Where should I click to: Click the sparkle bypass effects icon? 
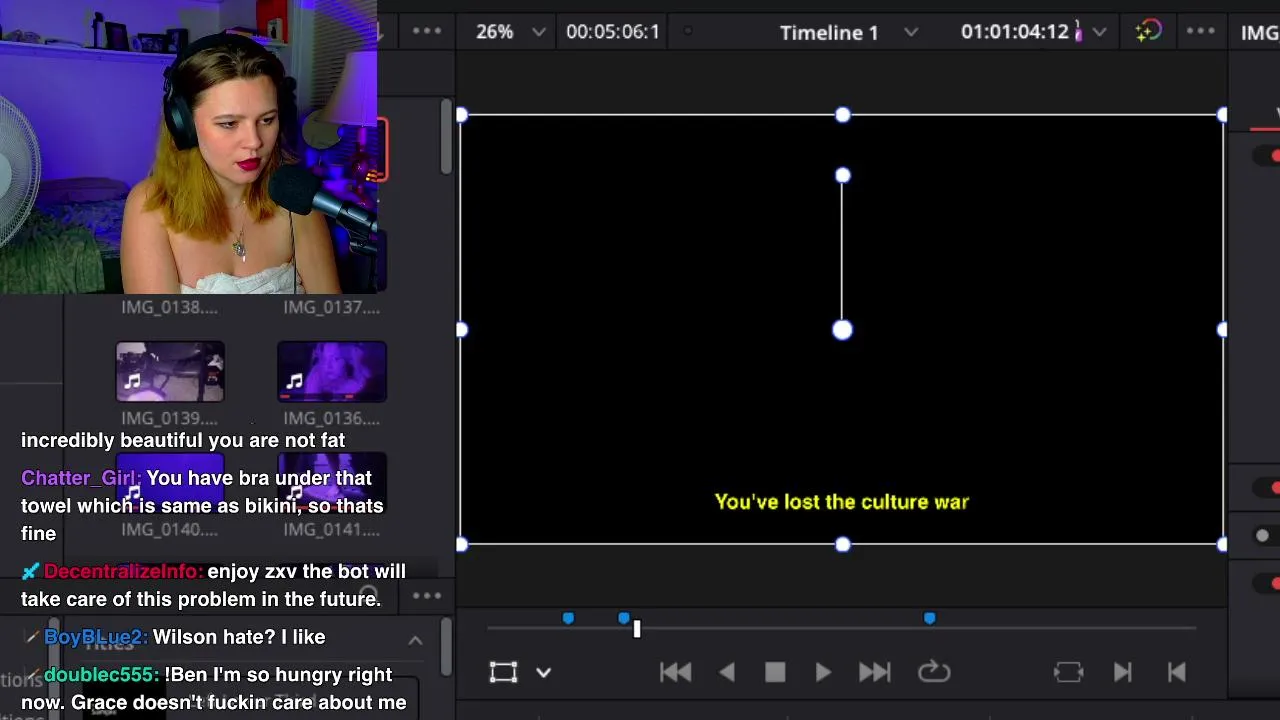point(1148,31)
